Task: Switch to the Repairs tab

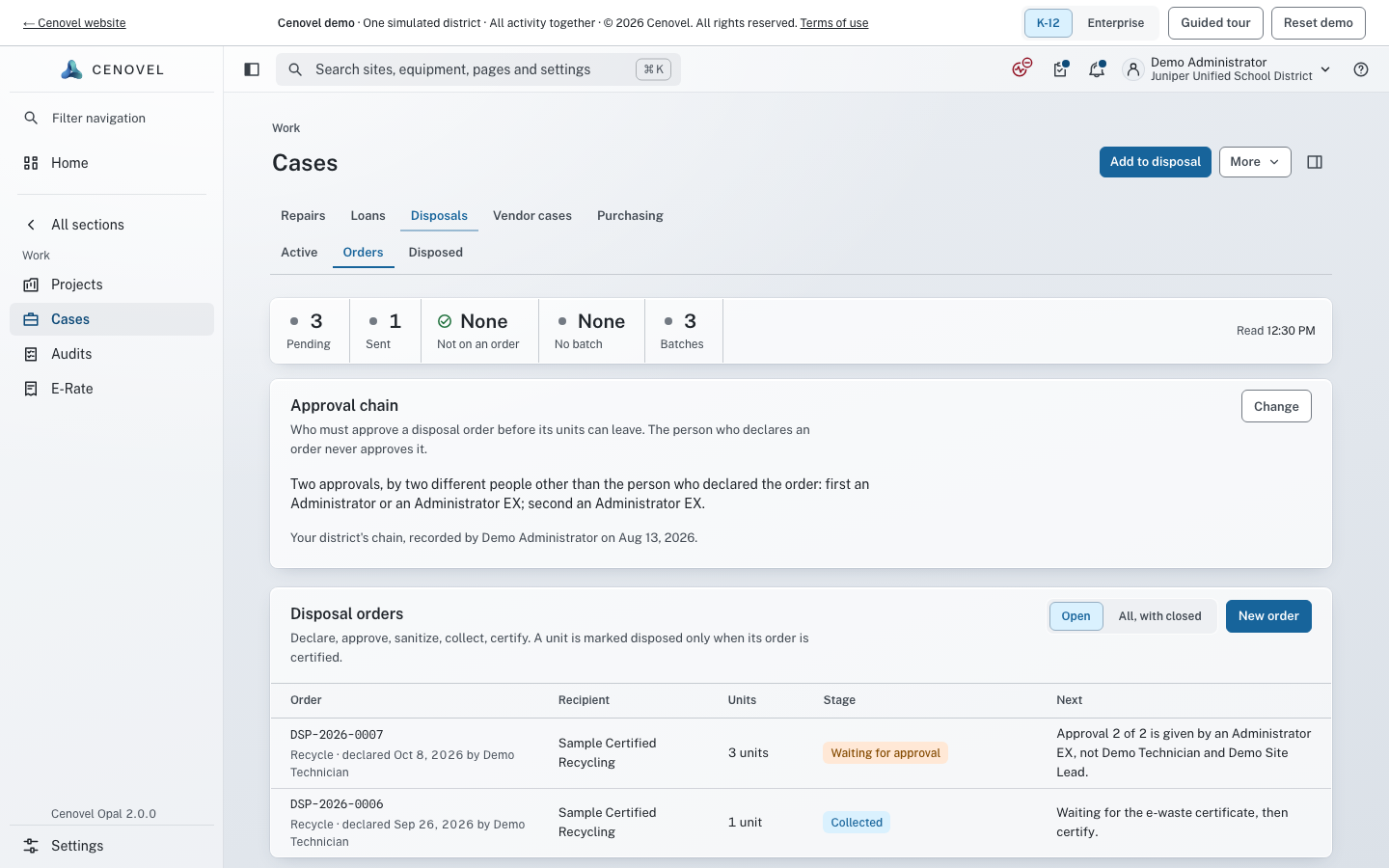Action: pyautogui.click(x=303, y=216)
